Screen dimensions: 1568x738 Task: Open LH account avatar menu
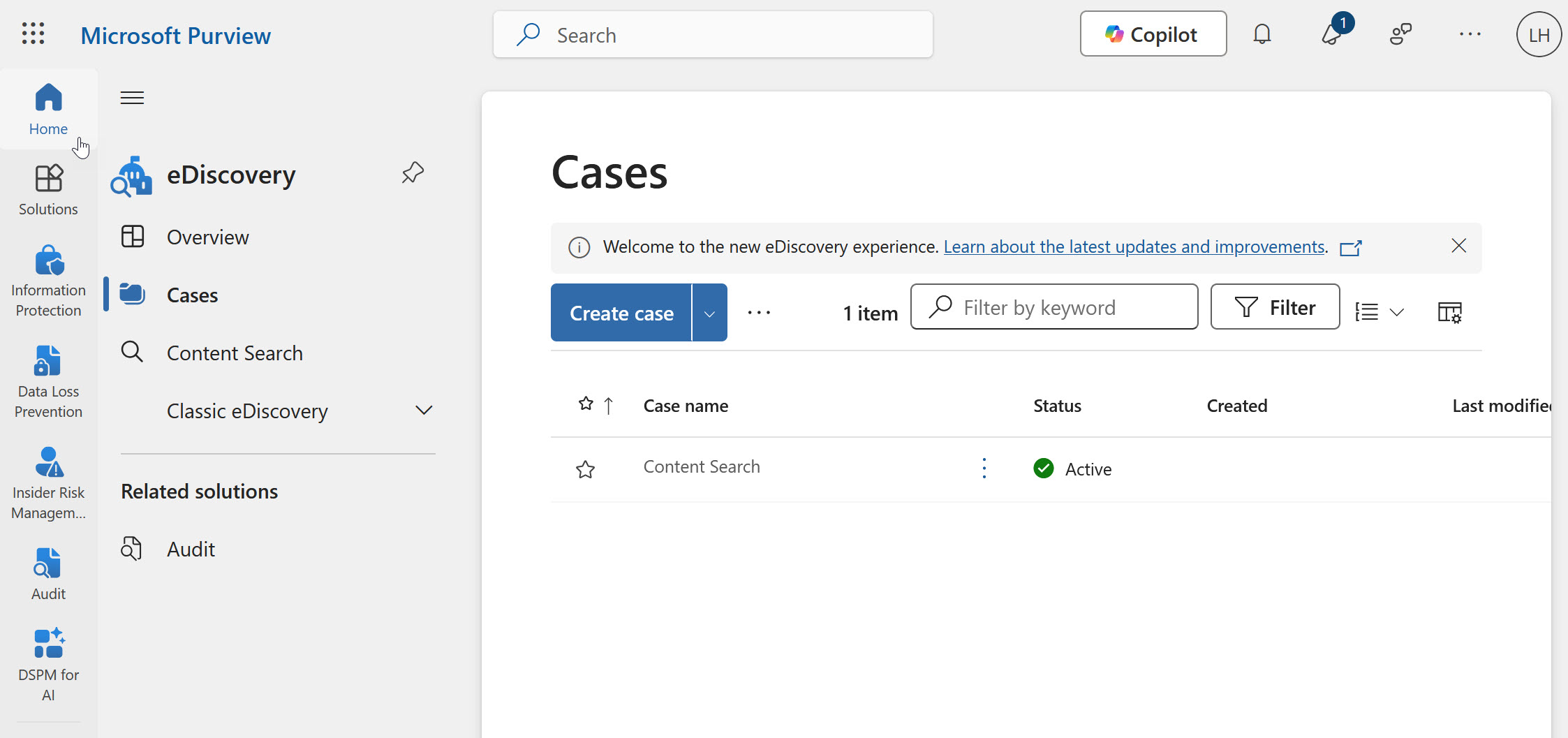point(1539,34)
